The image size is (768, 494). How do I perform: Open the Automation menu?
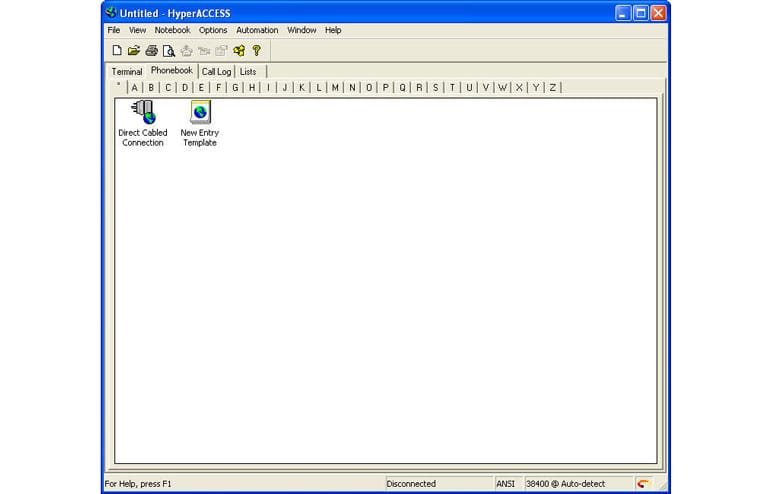point(257,30)
